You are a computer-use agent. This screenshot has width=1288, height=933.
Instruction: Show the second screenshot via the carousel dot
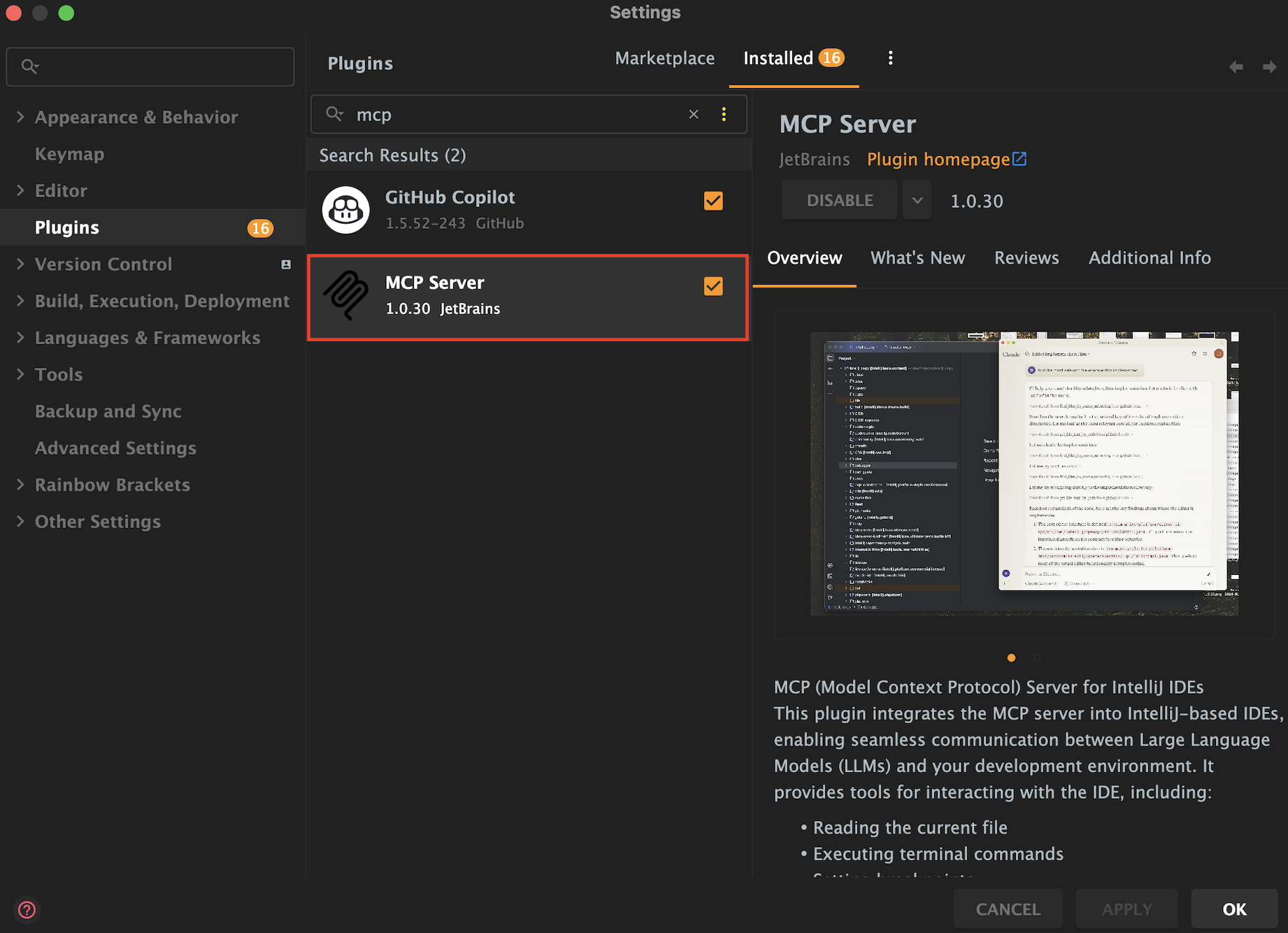pos(1037,657)
